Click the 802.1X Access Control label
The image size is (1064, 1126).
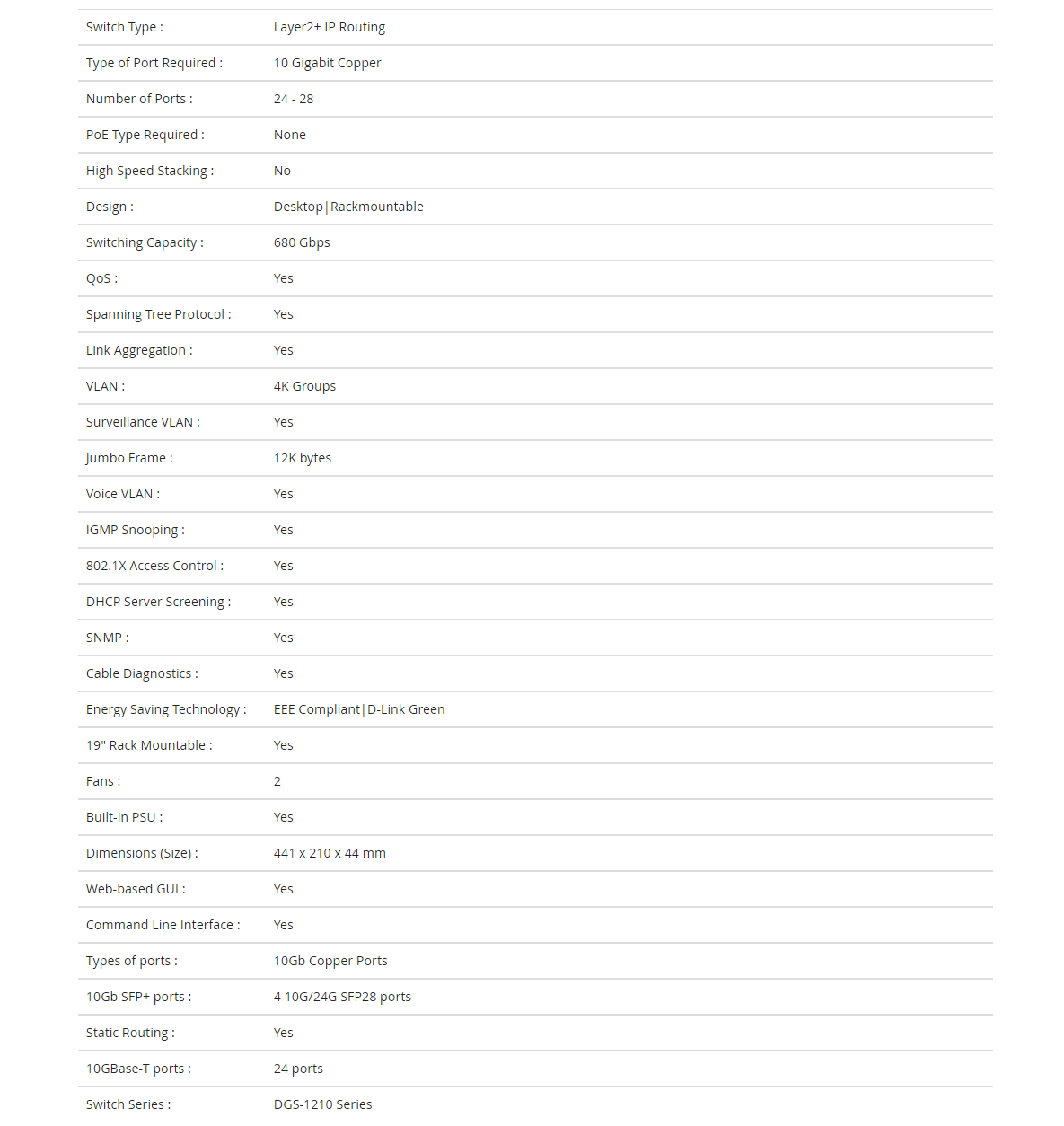(x=154, y=566)
